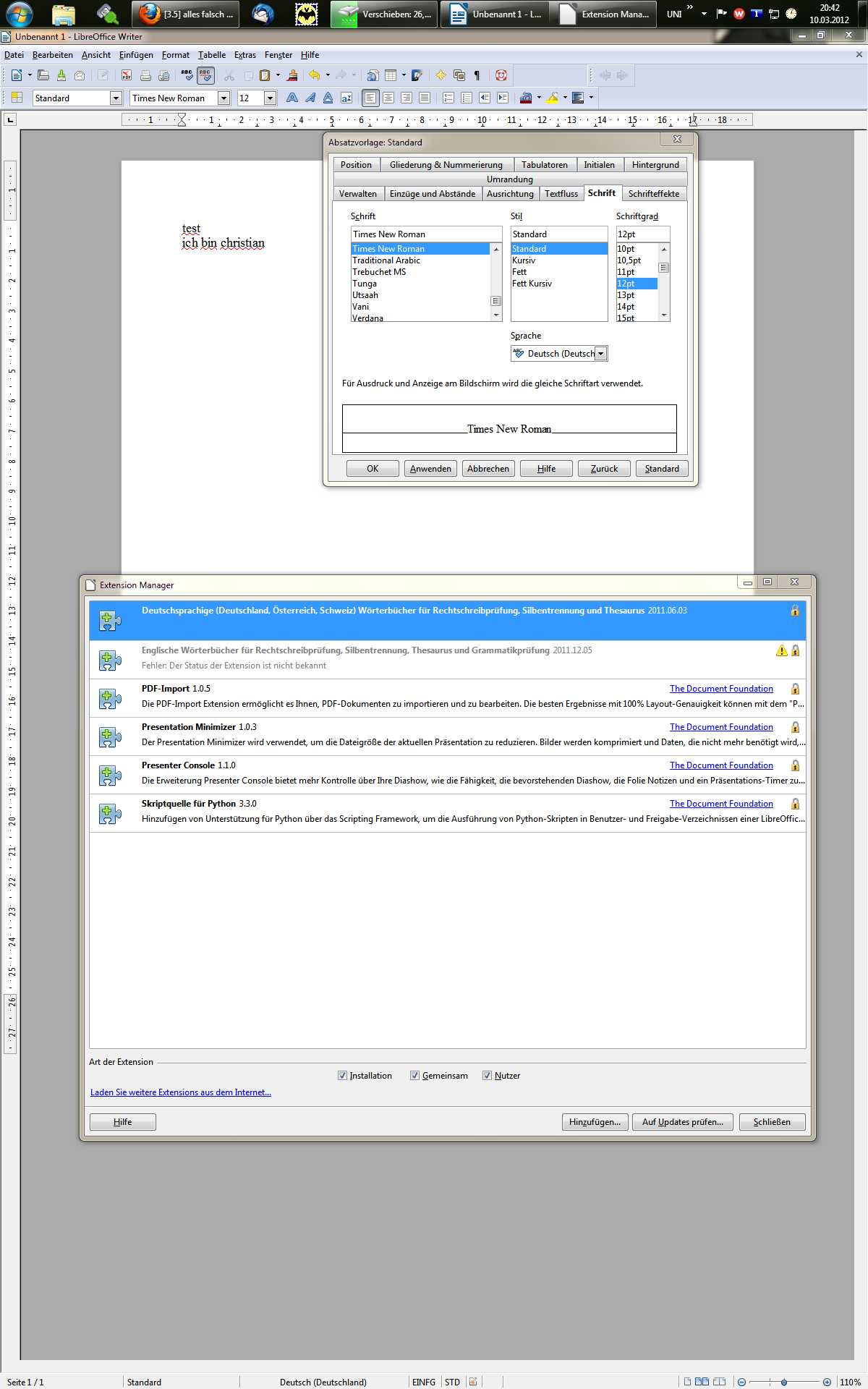Export document directly as PDF
Image resolution: width=868 pixels, height=1389 pixels.
pos(127,75)
